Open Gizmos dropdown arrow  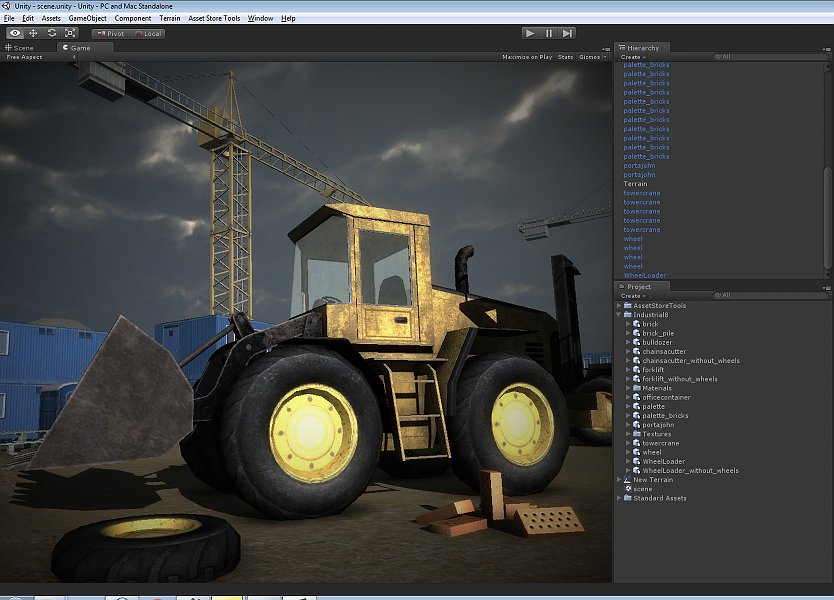(x=605, y=57)
